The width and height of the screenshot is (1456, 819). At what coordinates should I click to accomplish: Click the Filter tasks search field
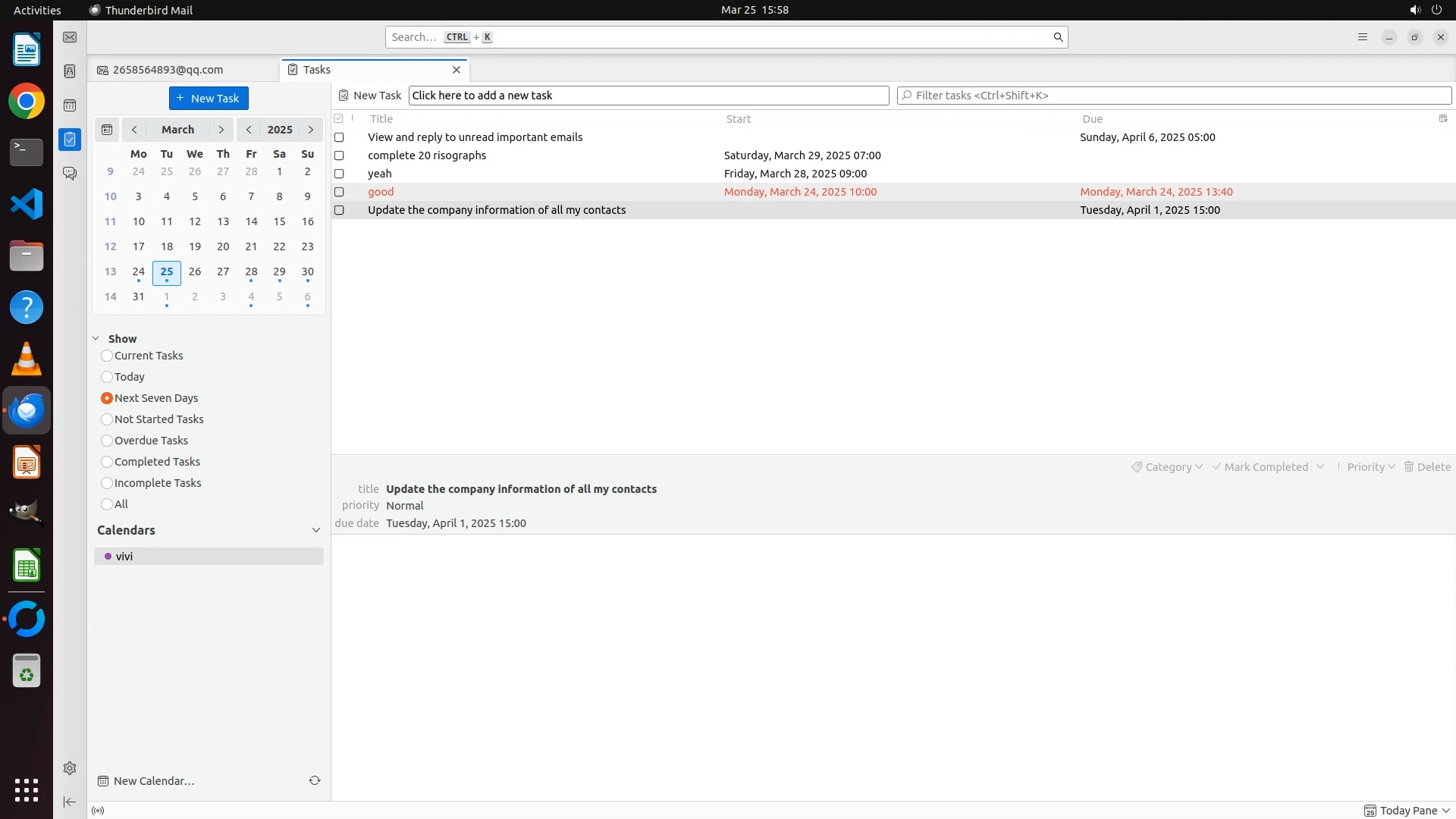click(1174, 96)
